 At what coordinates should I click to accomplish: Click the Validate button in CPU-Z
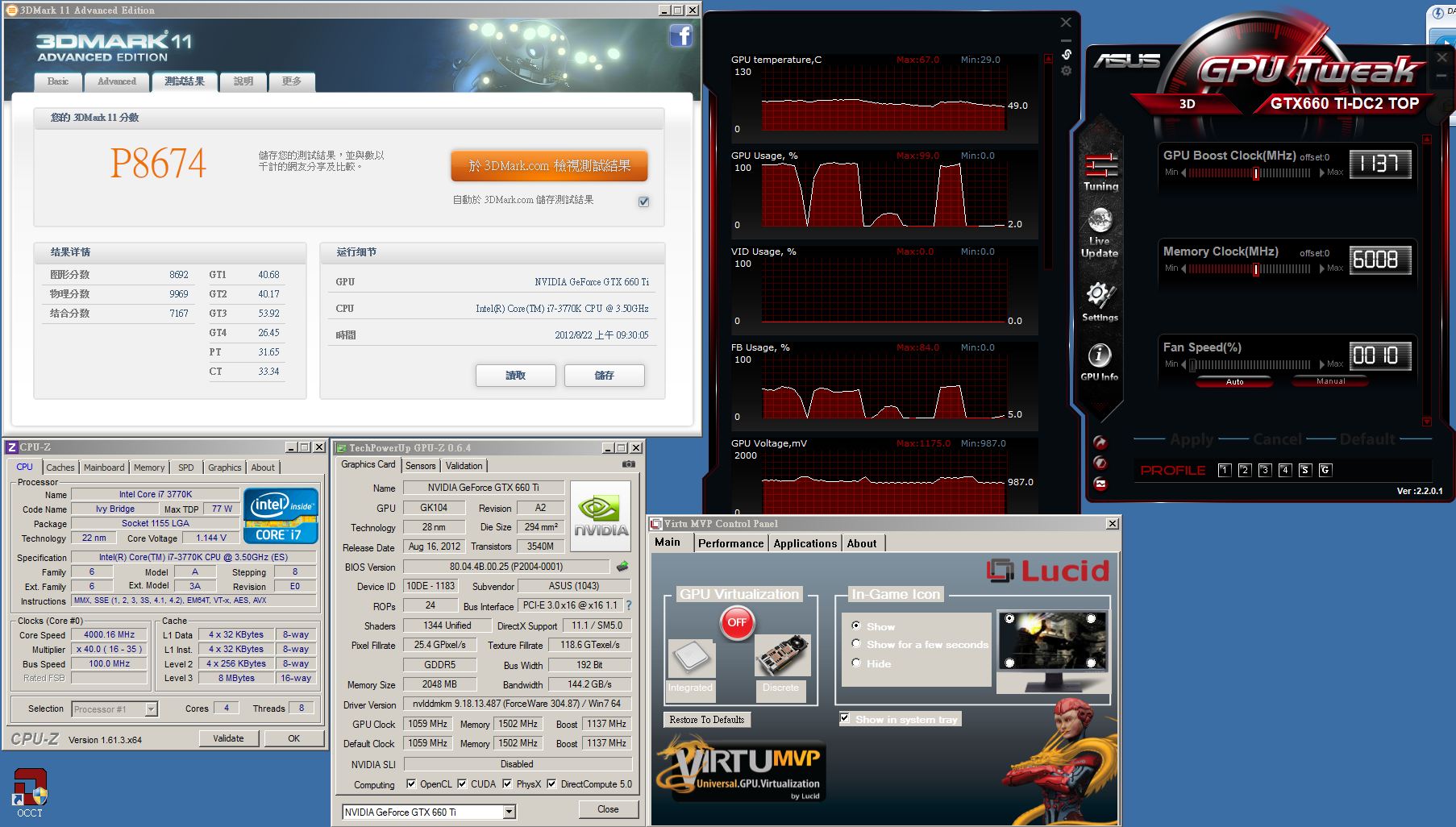(228, 738)
